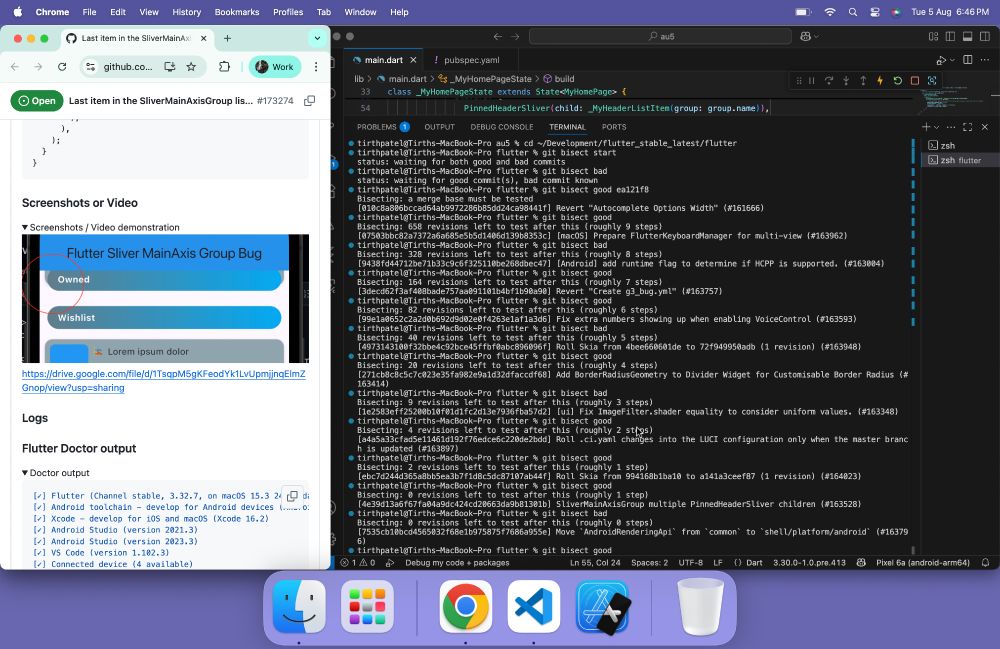The image size is (1000, 649).
Task: Open the launch profile dropdown beside new terminal
Action: coord(936,128)
